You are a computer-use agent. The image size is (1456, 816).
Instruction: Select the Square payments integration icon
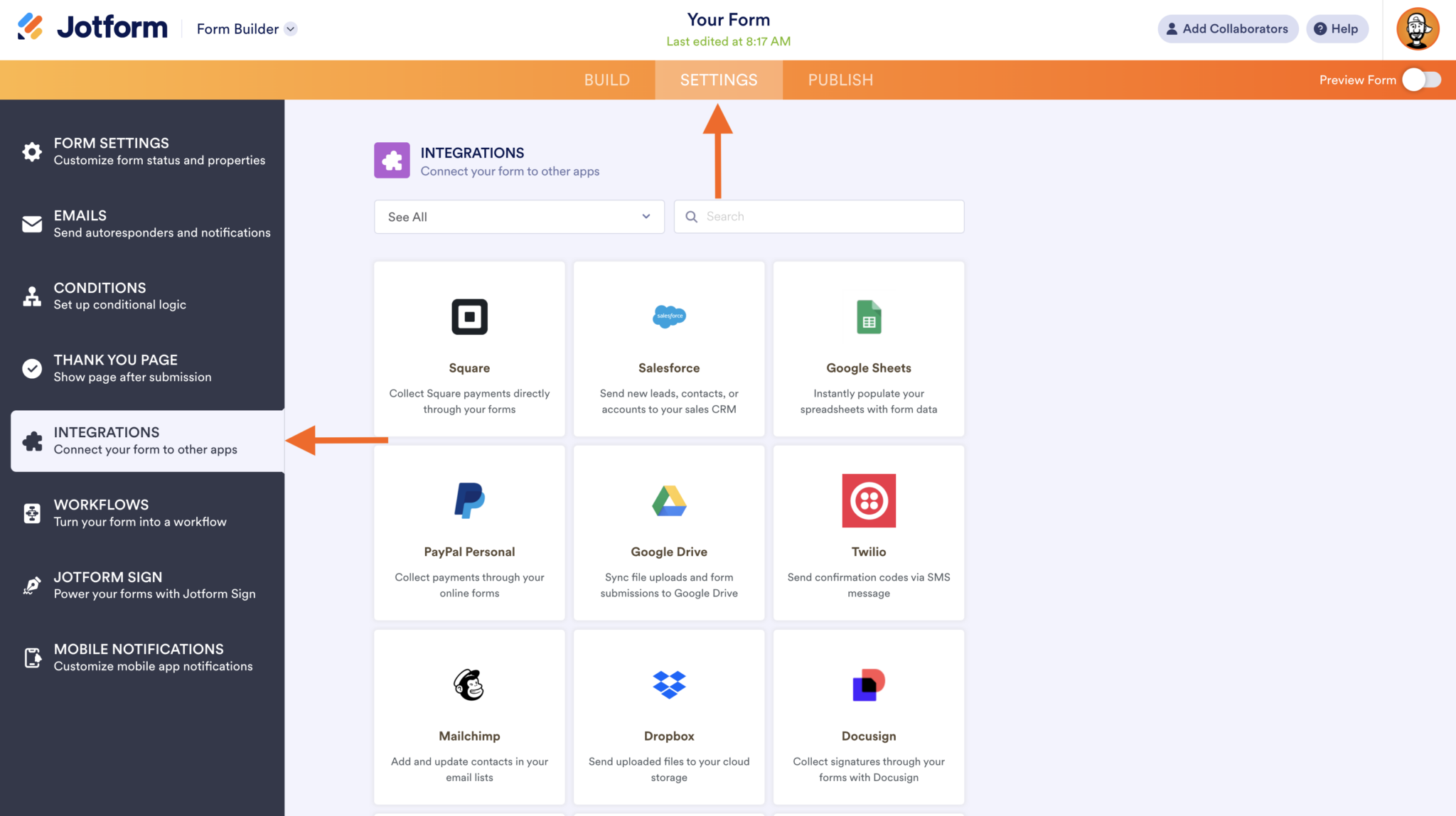tap(469, 317)
